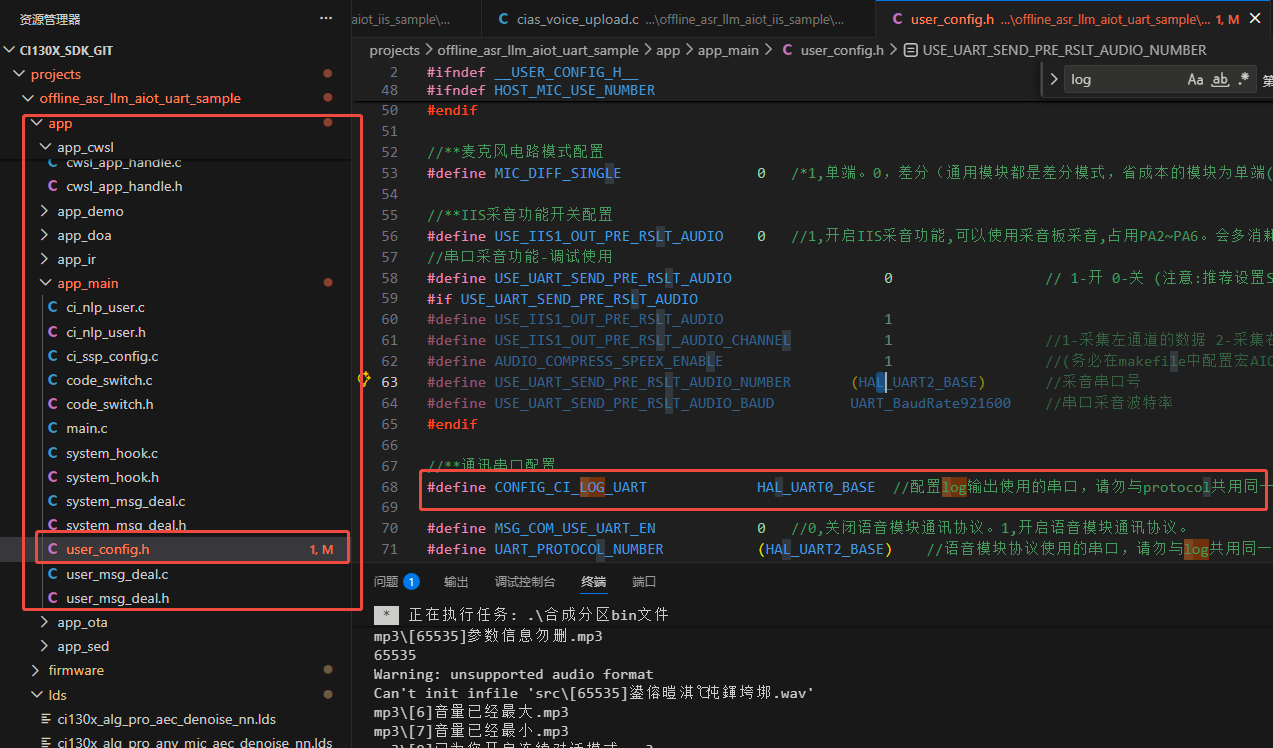Click the chevron to expand the replace field
Image resolution: width=1273 pixels, height=748 pixels.
click(1053, 78)
